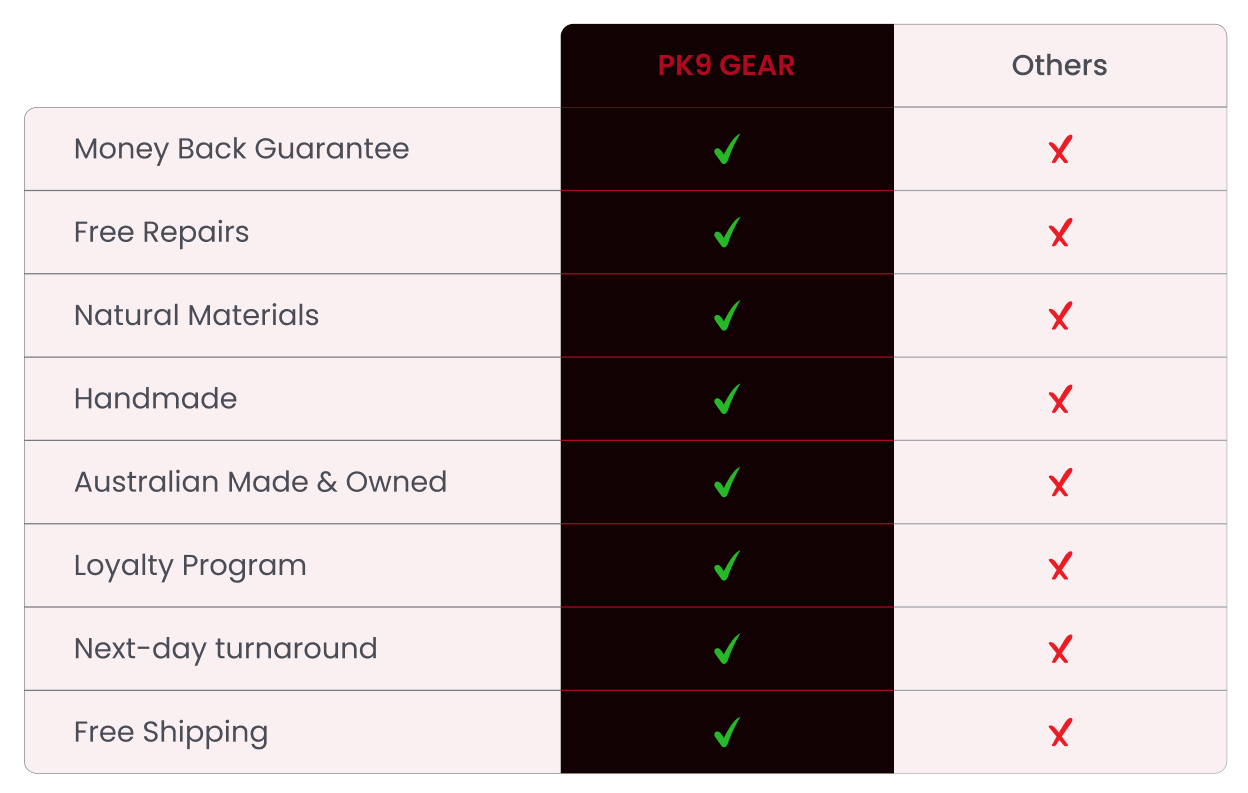Click red cross for Money Back Guarantee
1248x793 pixels.
(1060, 151)
